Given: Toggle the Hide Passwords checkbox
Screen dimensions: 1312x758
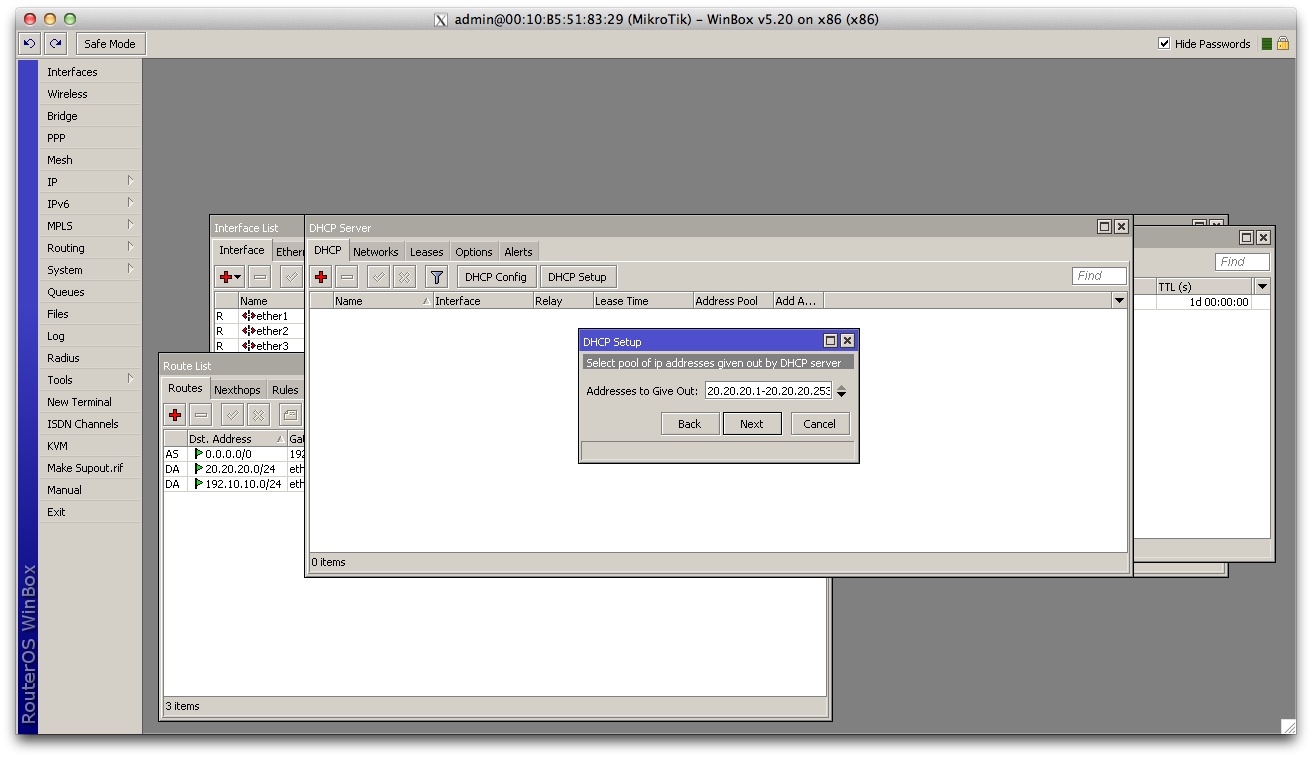Looking at the screenshot, I should point(1164,44).
